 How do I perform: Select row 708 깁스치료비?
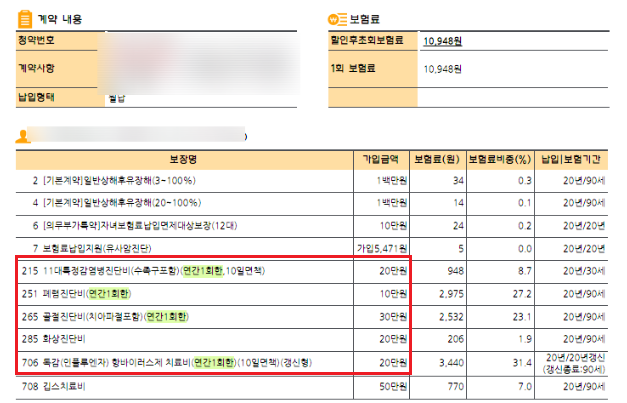click(x=312, y=387)
